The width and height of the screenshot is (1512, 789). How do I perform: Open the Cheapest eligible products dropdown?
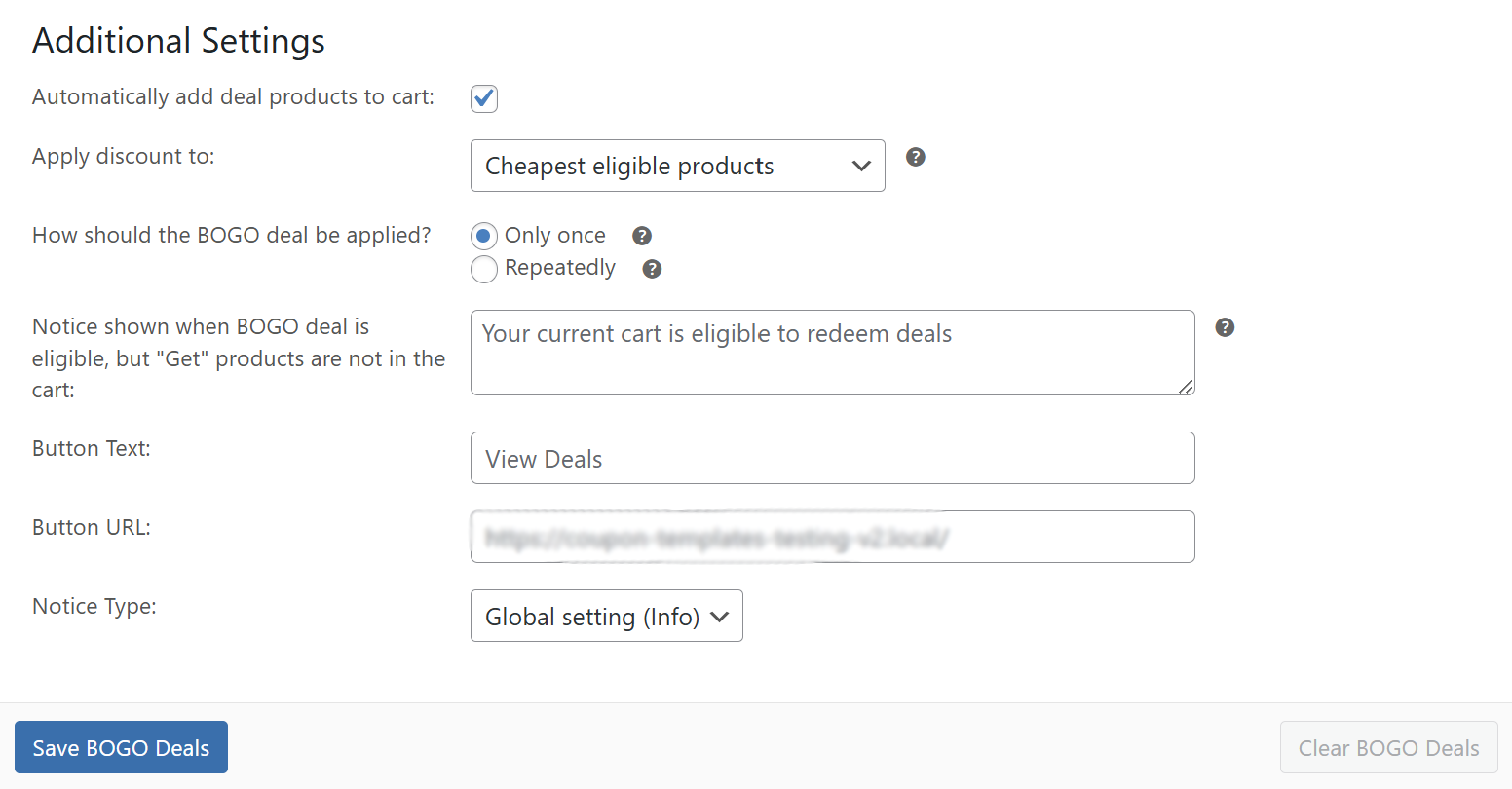pos(677,166)
